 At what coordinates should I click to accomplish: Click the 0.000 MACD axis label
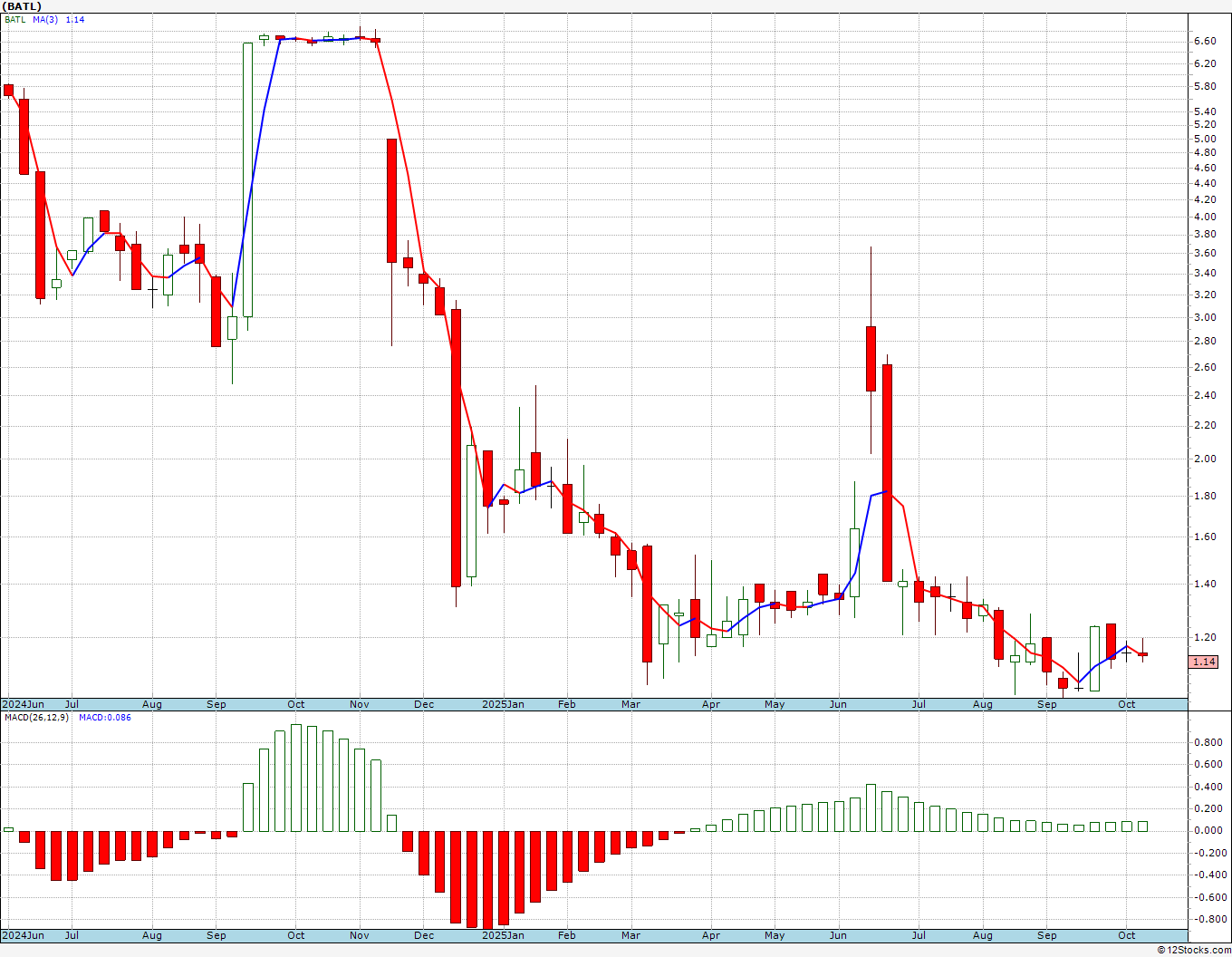point(1208,830)
